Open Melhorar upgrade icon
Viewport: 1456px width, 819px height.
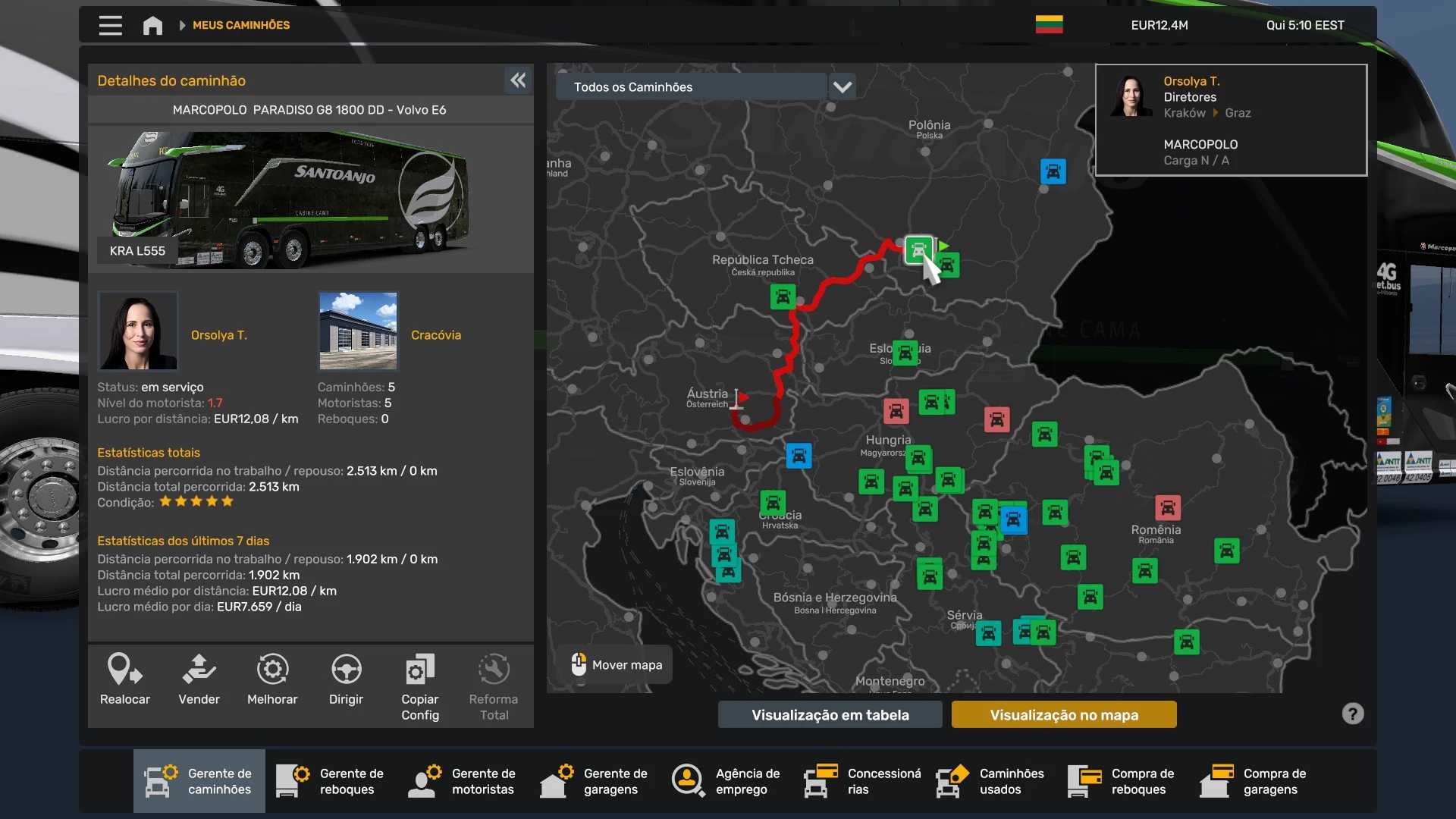(272, 670)
